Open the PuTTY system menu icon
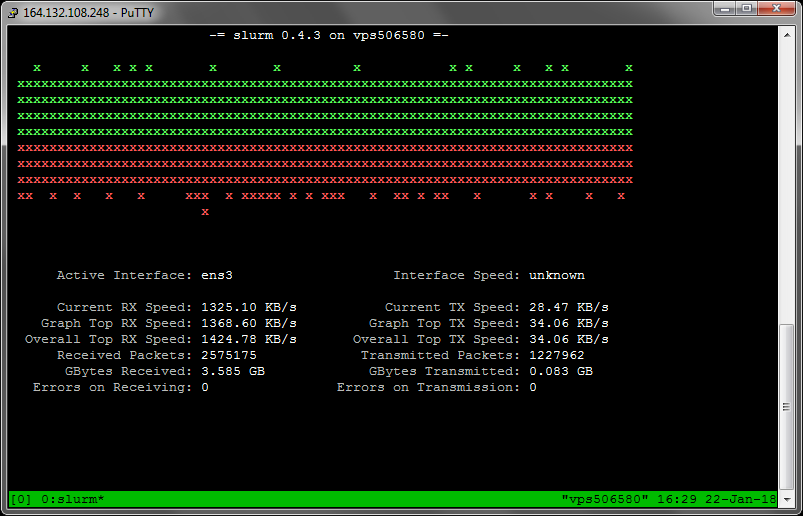 [x=14, y=12]
